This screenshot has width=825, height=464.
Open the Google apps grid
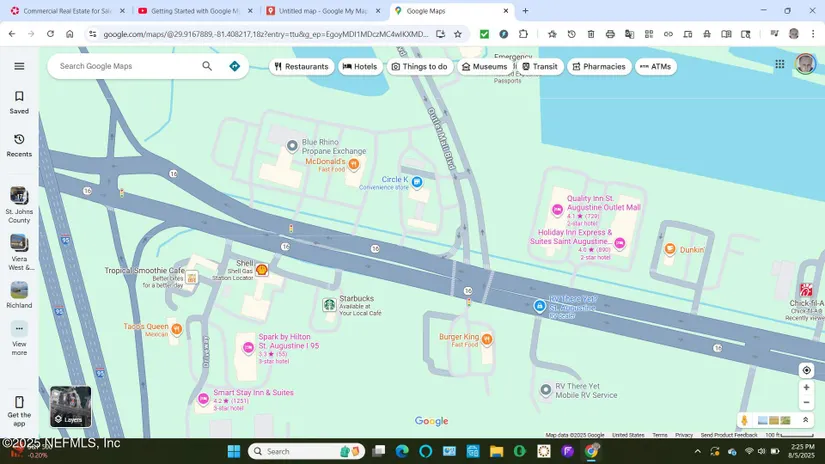coord(780,64)
